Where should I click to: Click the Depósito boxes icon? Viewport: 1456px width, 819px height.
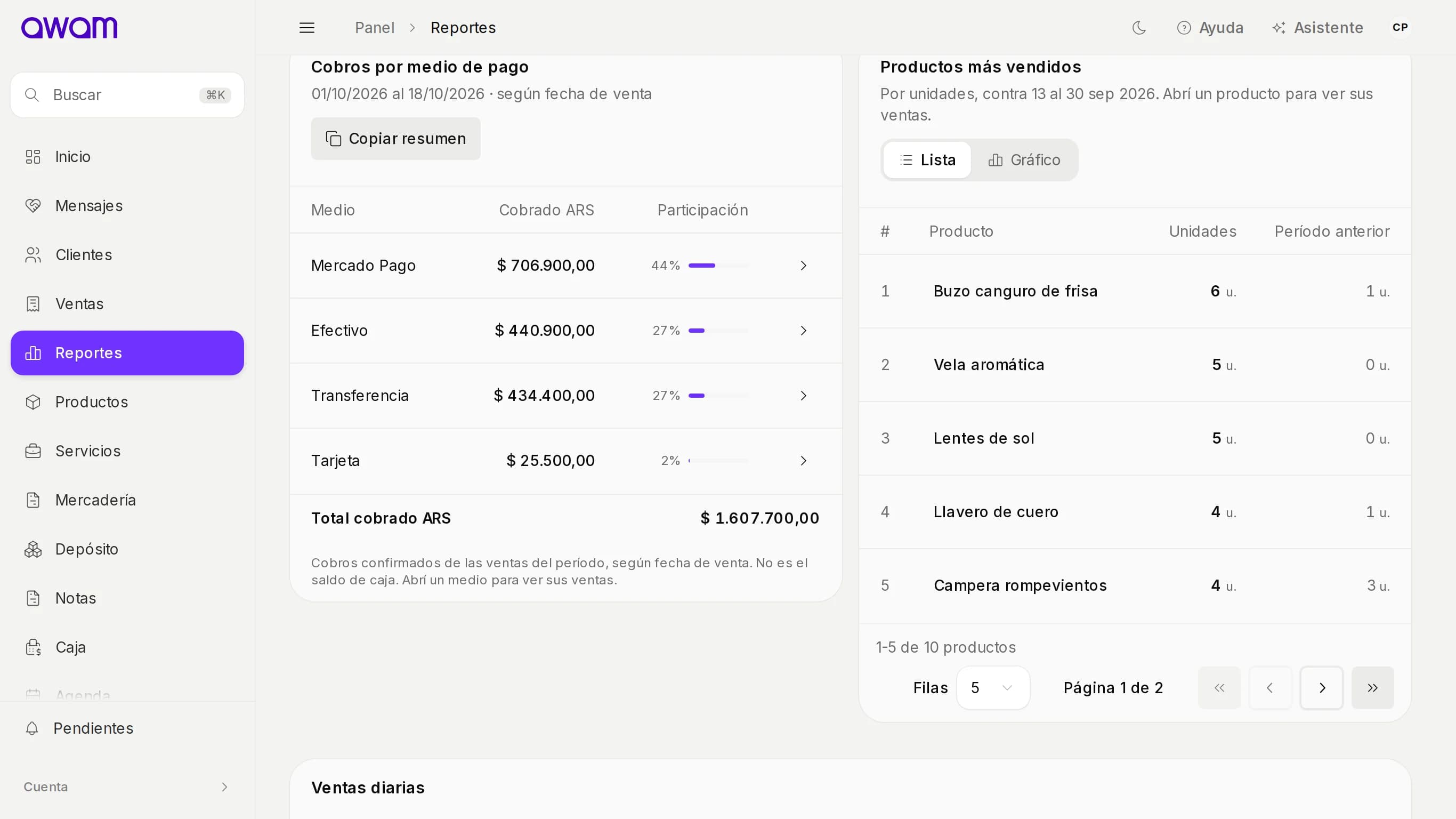tap(33, 549)
